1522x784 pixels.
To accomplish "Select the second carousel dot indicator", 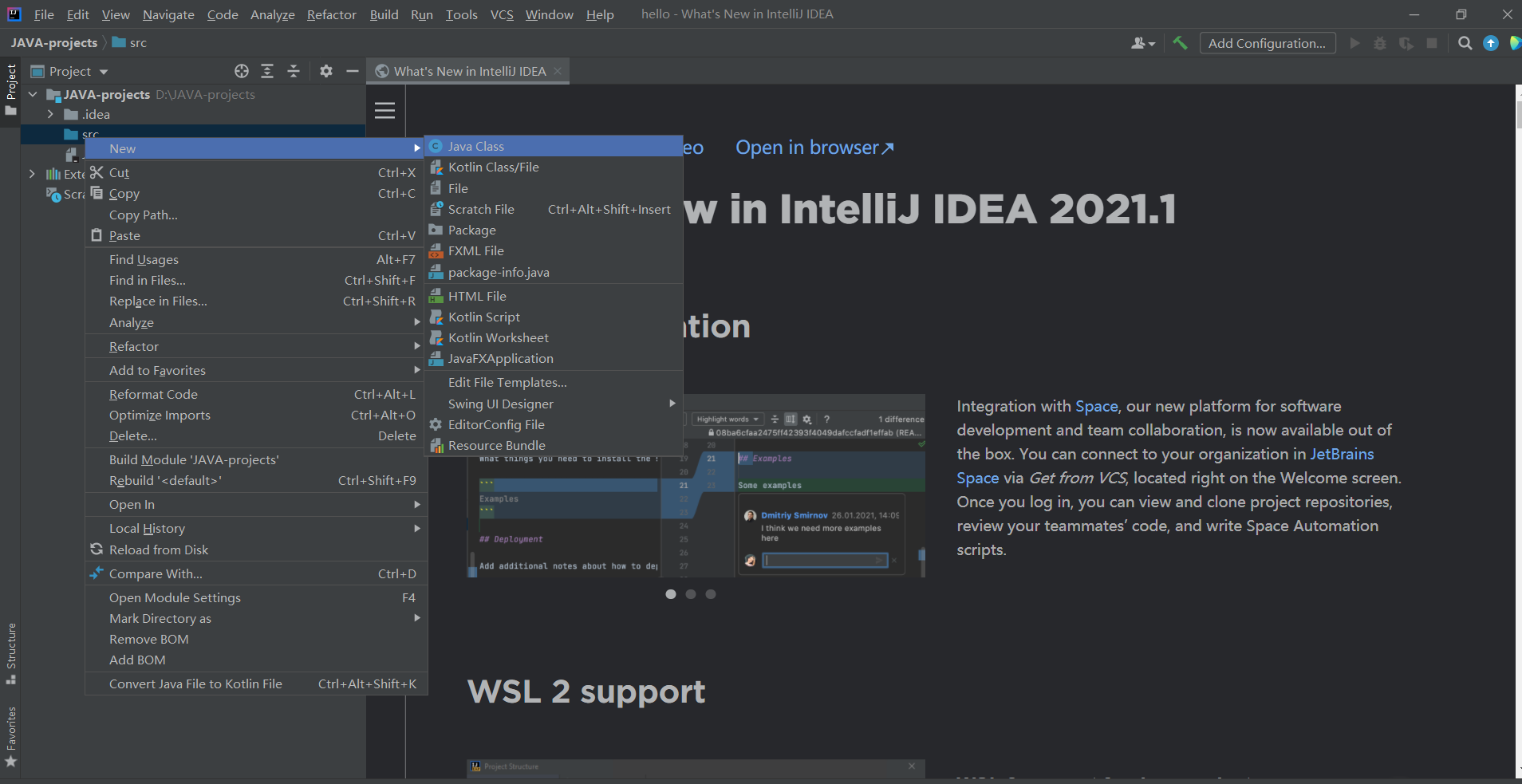I will point(691,594).
